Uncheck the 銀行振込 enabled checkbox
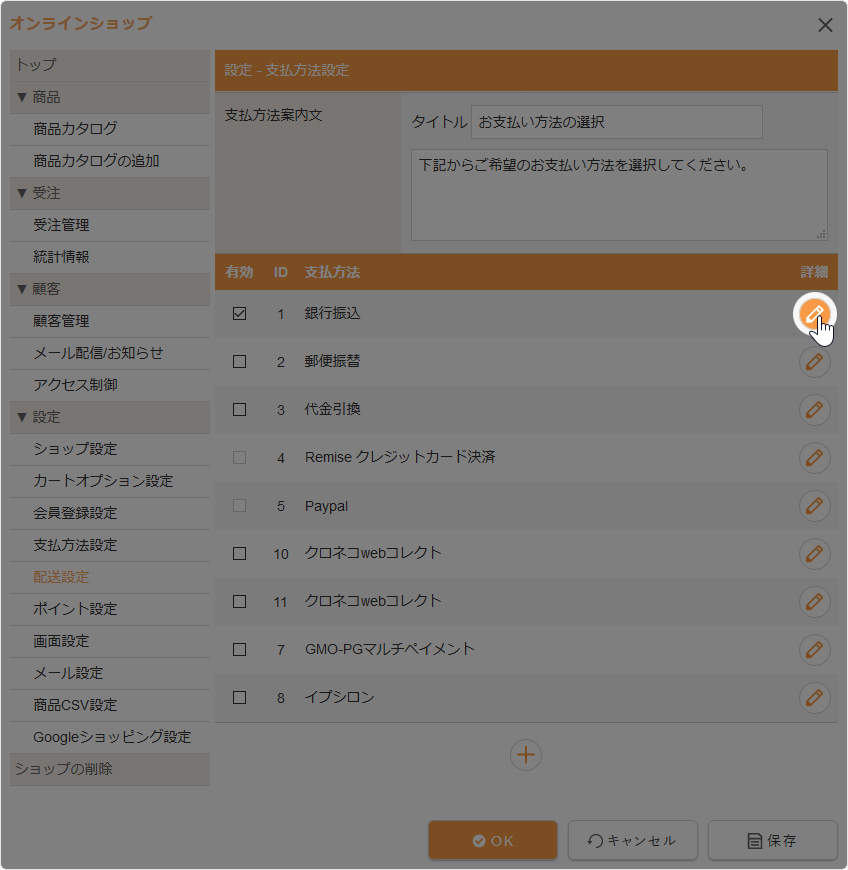Image resolution: width=848 pixels, height=870 pixels. 239,314
